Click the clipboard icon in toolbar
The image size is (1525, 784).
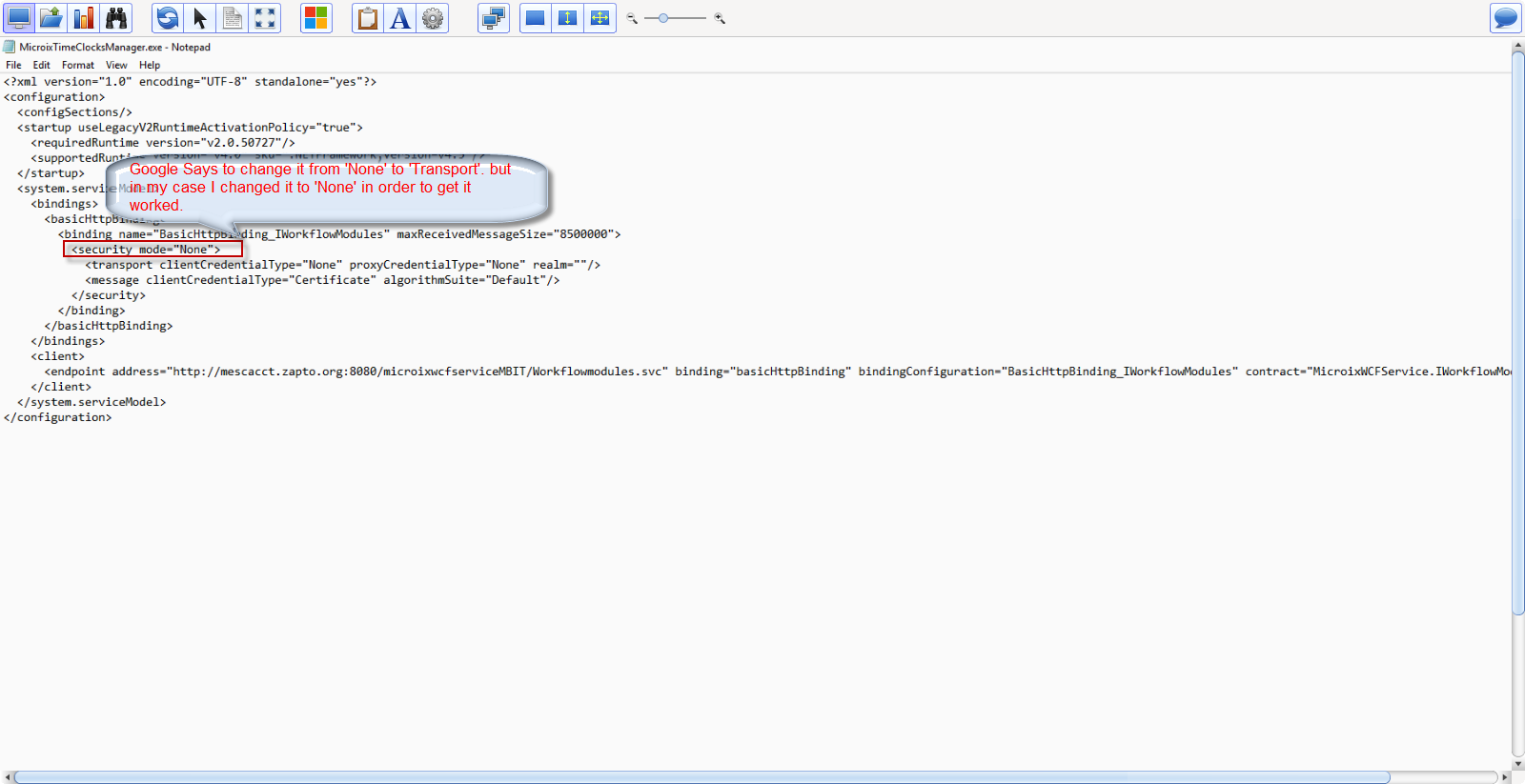pyautogui.click(x=368, y=18)
